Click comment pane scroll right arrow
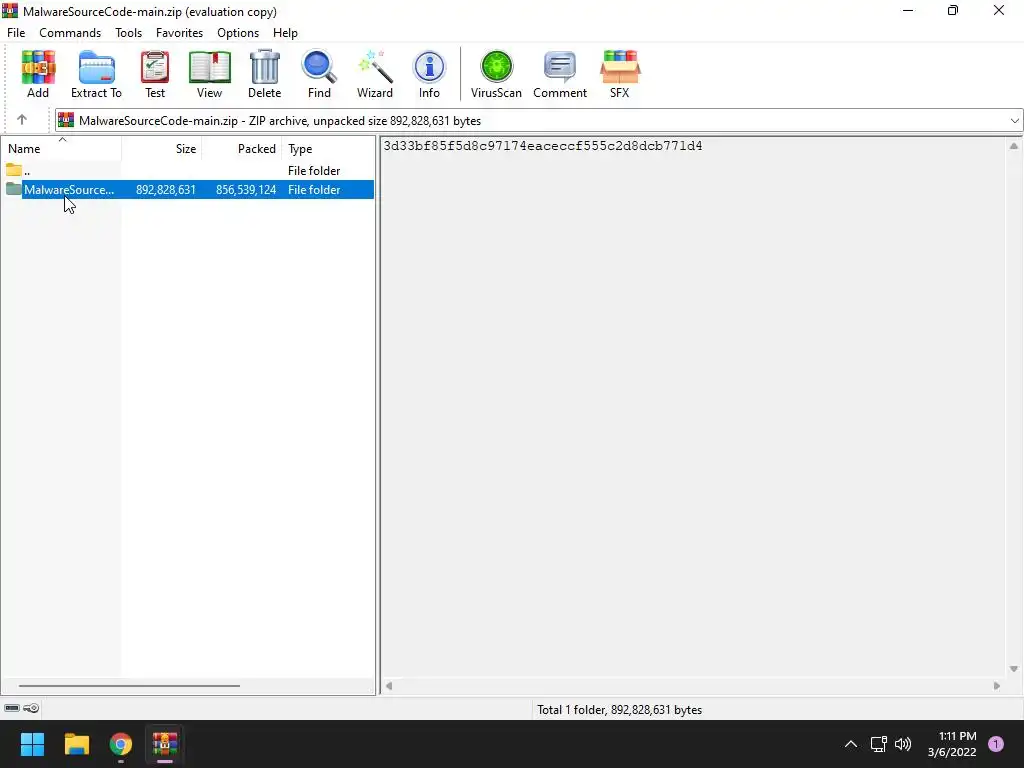The image size is (1024, 768). (997, 686)
